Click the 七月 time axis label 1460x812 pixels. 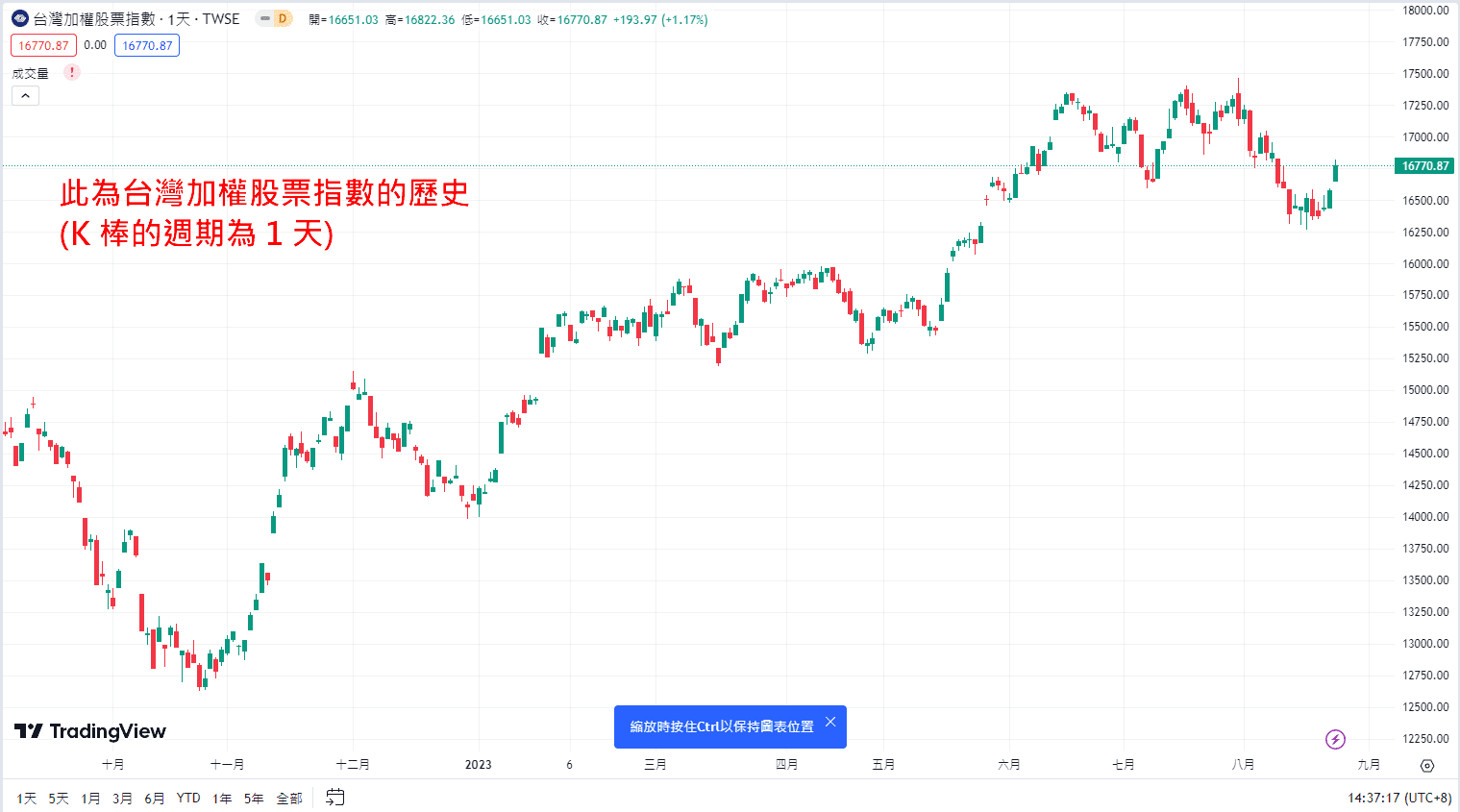point(1123,765)
